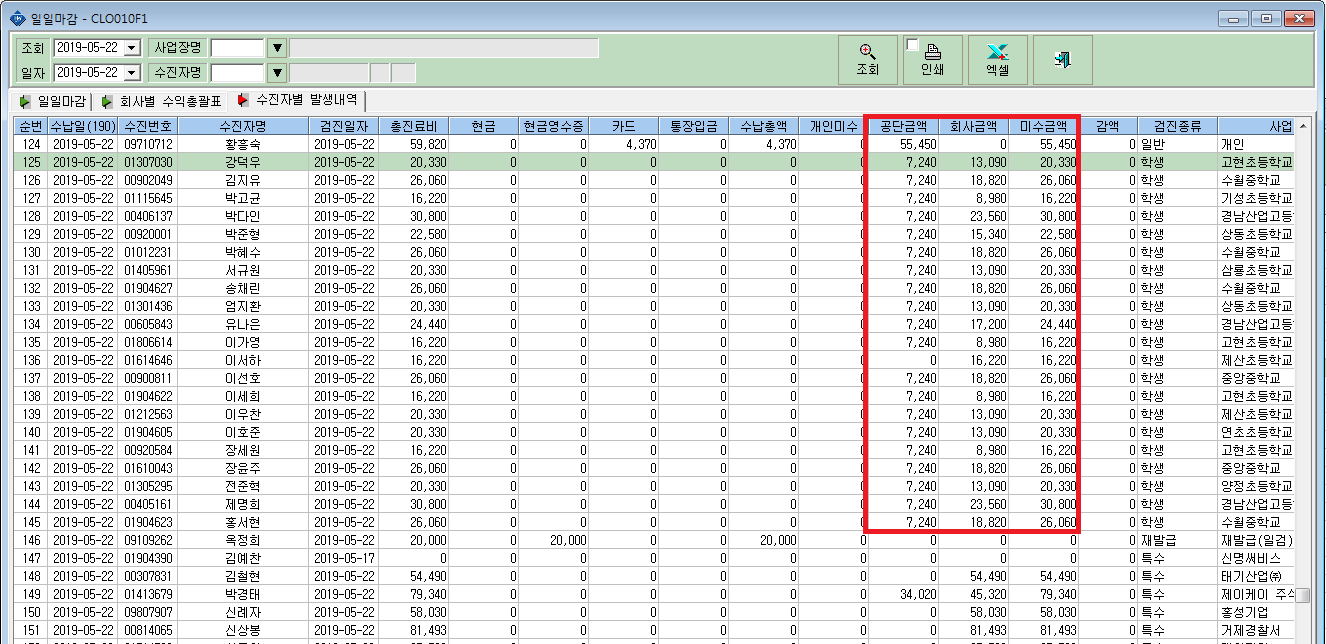Sort by the 수진자명 column header

tap(246, 126)
